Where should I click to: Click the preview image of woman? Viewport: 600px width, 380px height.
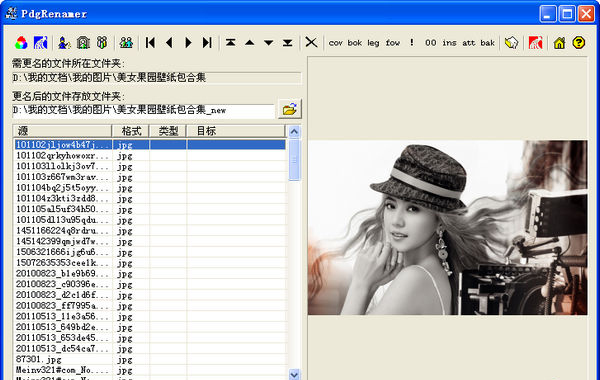[x=447, y=228]
